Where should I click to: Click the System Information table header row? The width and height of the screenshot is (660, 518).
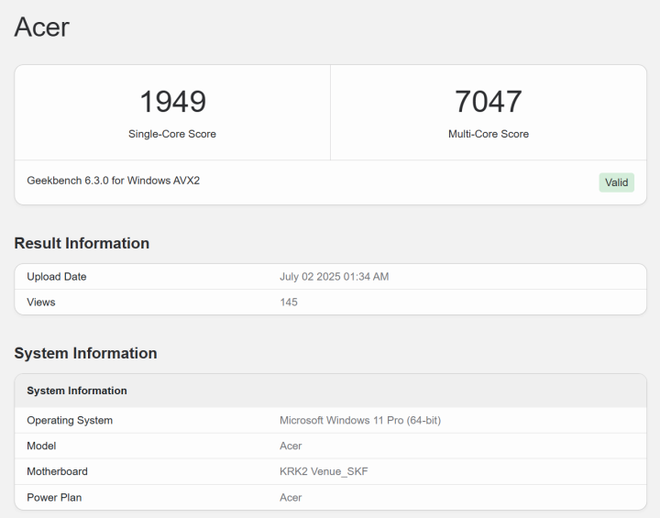point(330,390)
